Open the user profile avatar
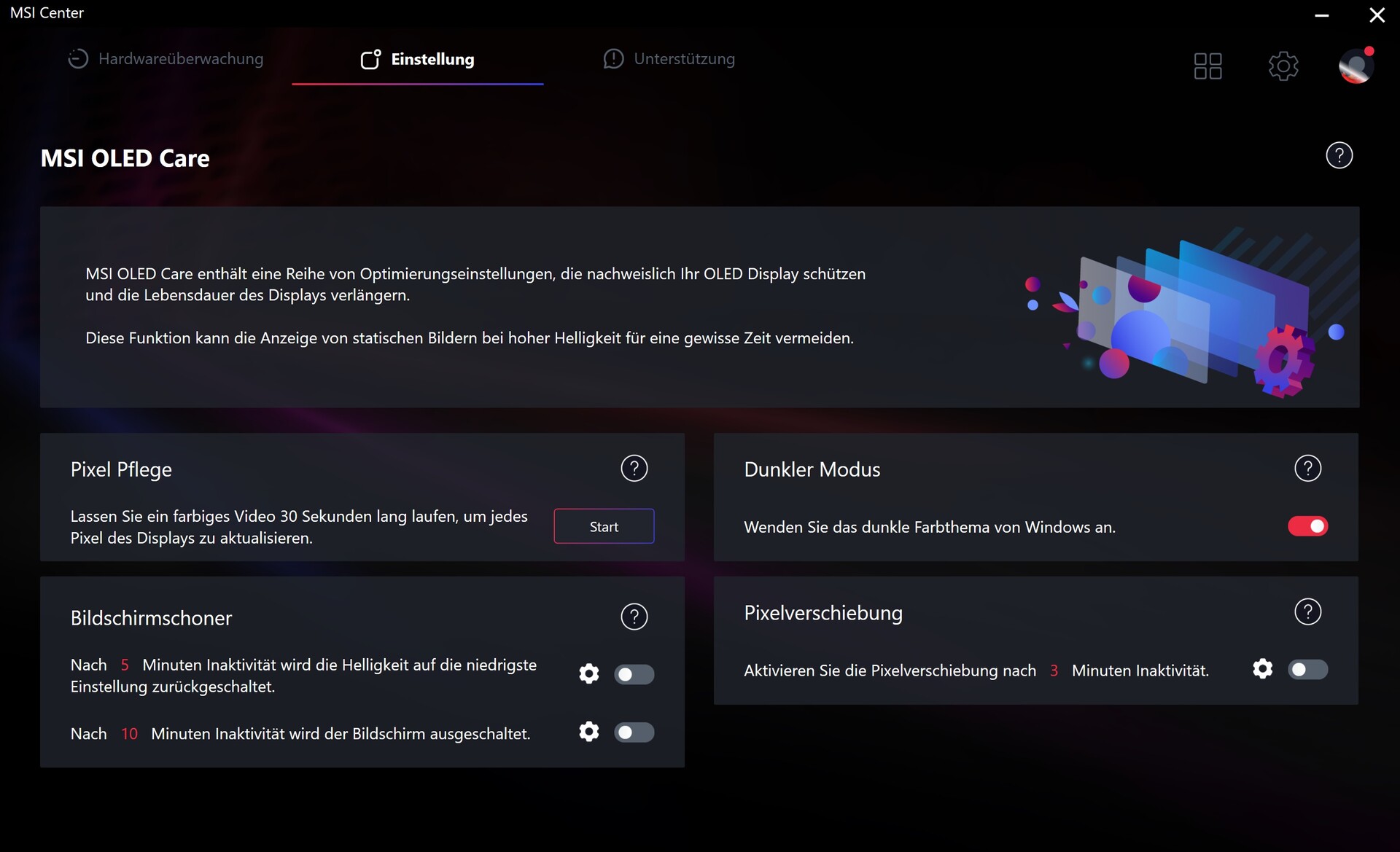Image resolution: width=1400 pixels, height=852 pixels. coord(1356,66)
